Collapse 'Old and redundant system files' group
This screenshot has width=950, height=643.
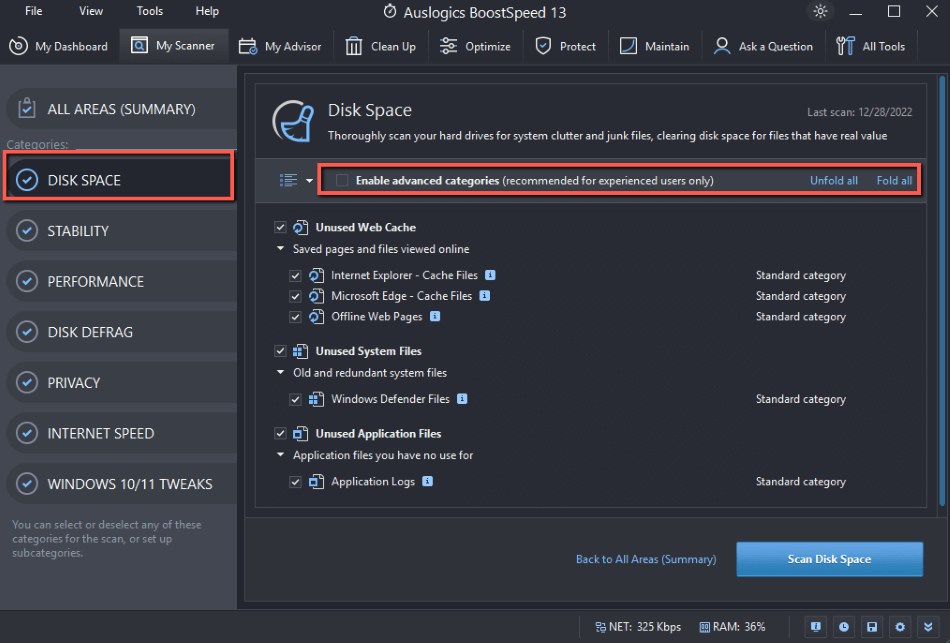coord(281,372)
